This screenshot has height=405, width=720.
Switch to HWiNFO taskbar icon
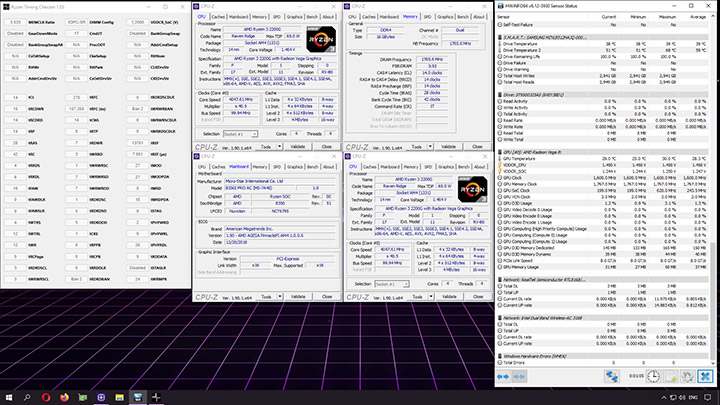click(x=138, y=397)
